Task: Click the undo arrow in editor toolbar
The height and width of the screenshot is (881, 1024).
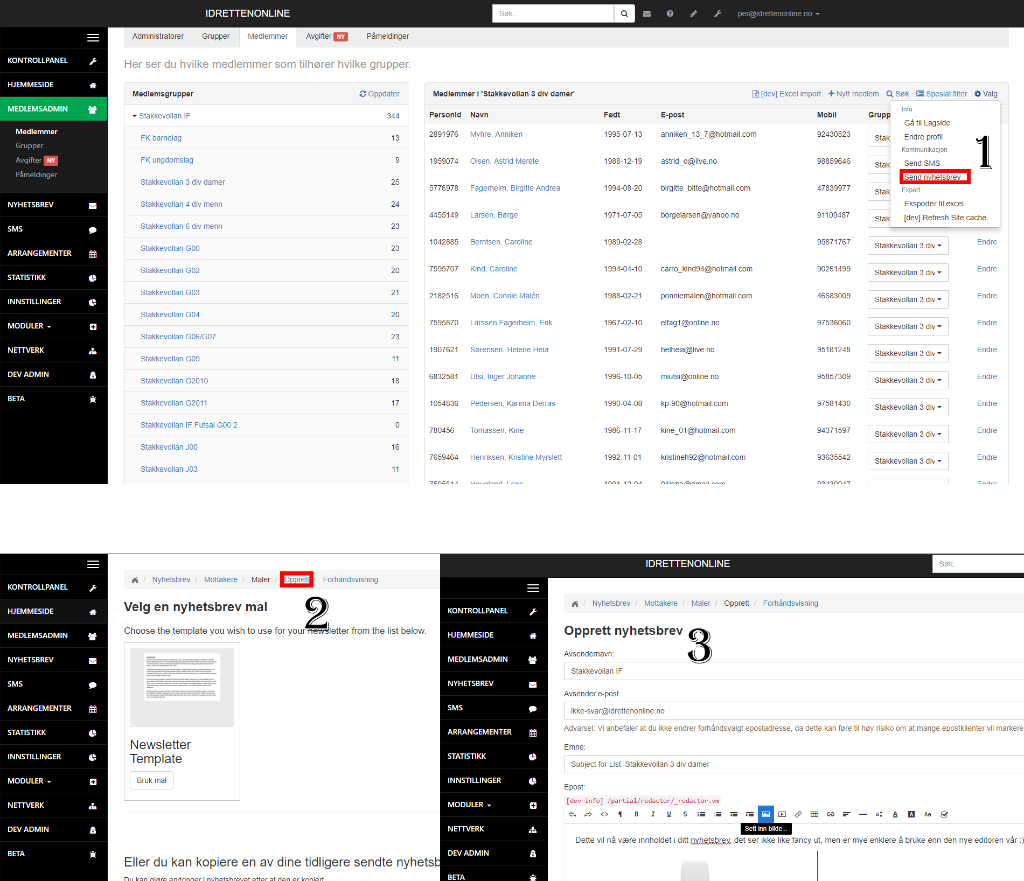Action: point(573,814)
